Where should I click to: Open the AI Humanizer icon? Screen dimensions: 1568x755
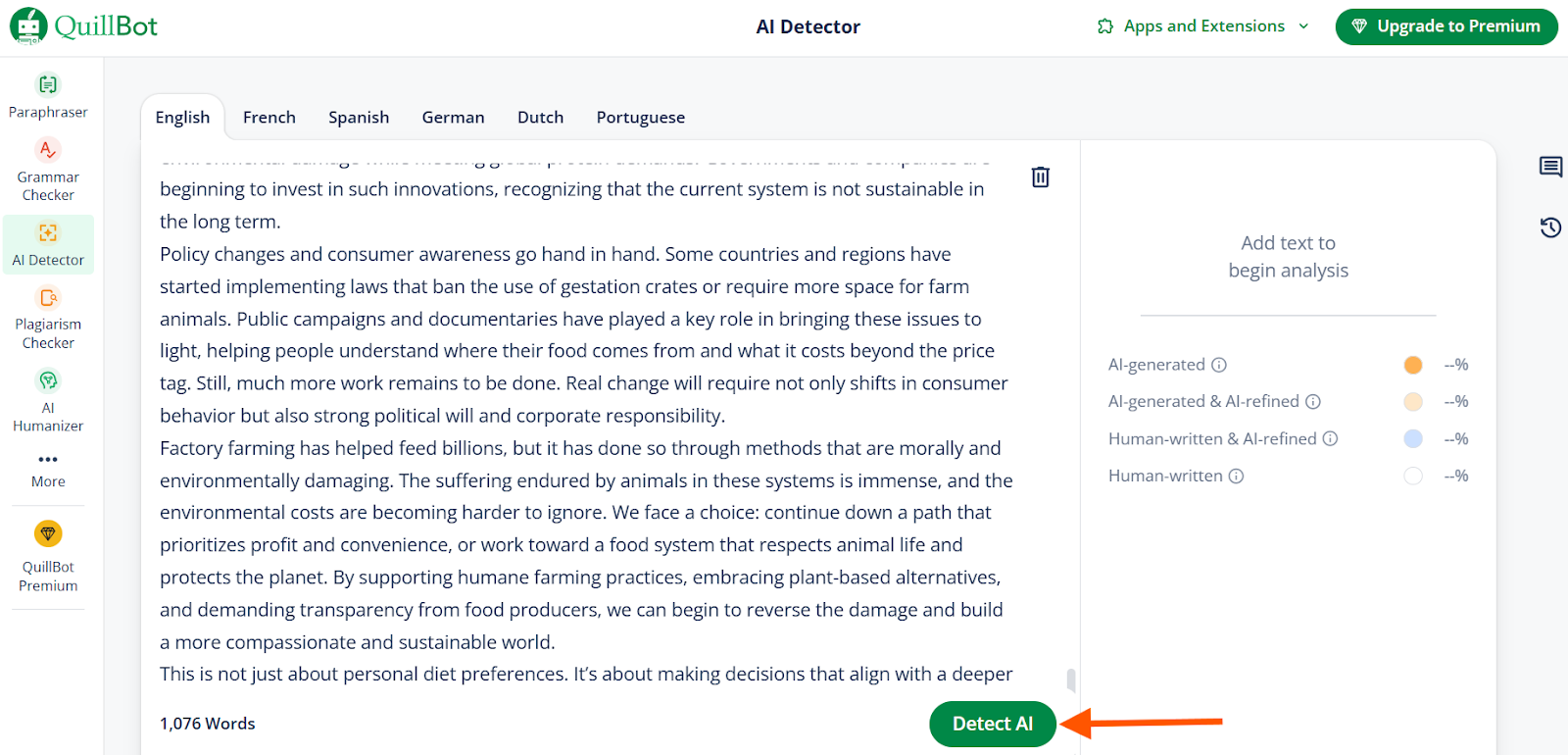(48, 380)
